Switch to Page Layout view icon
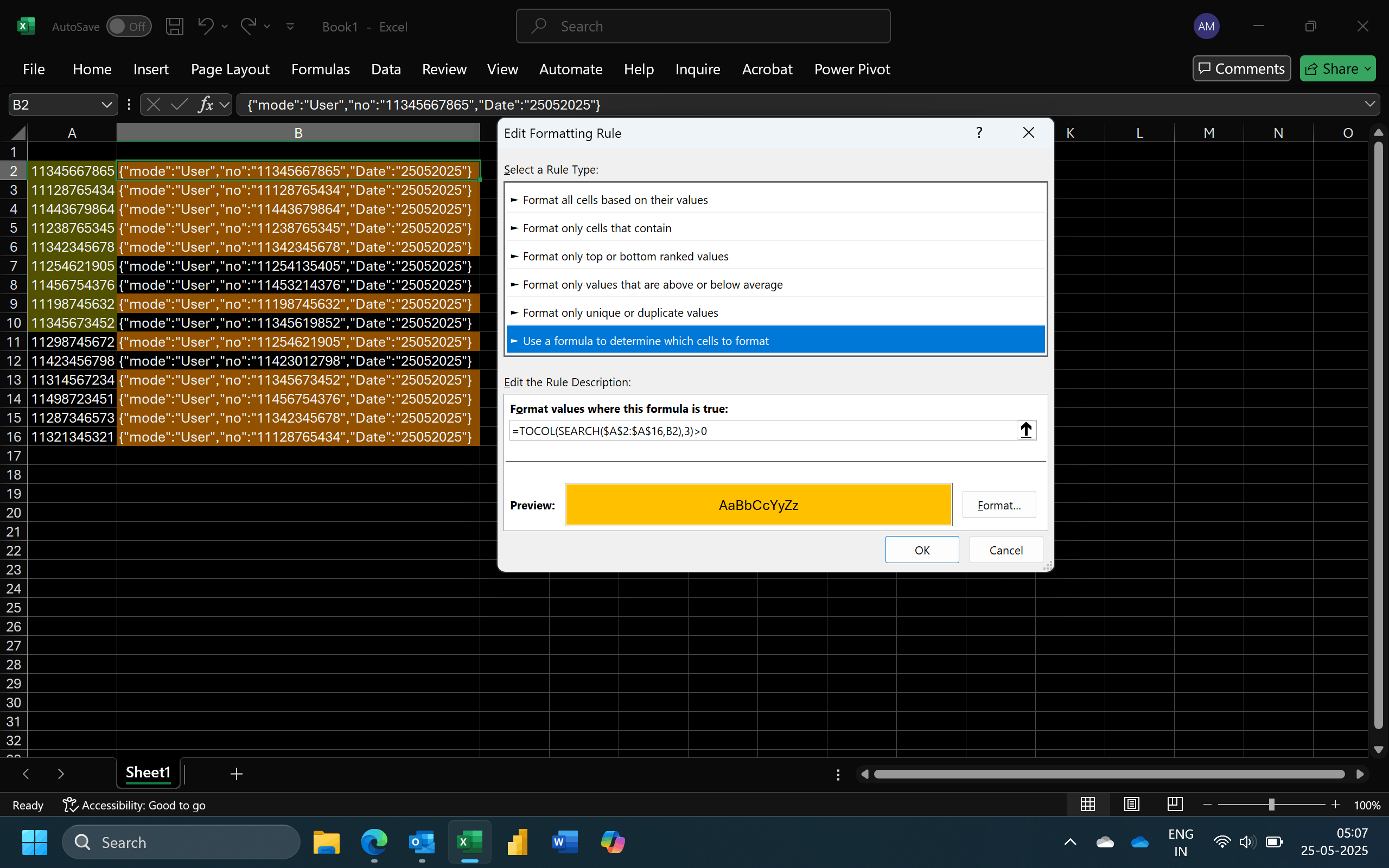This screenshot has width=1389, height=868. coord(1131,805)
